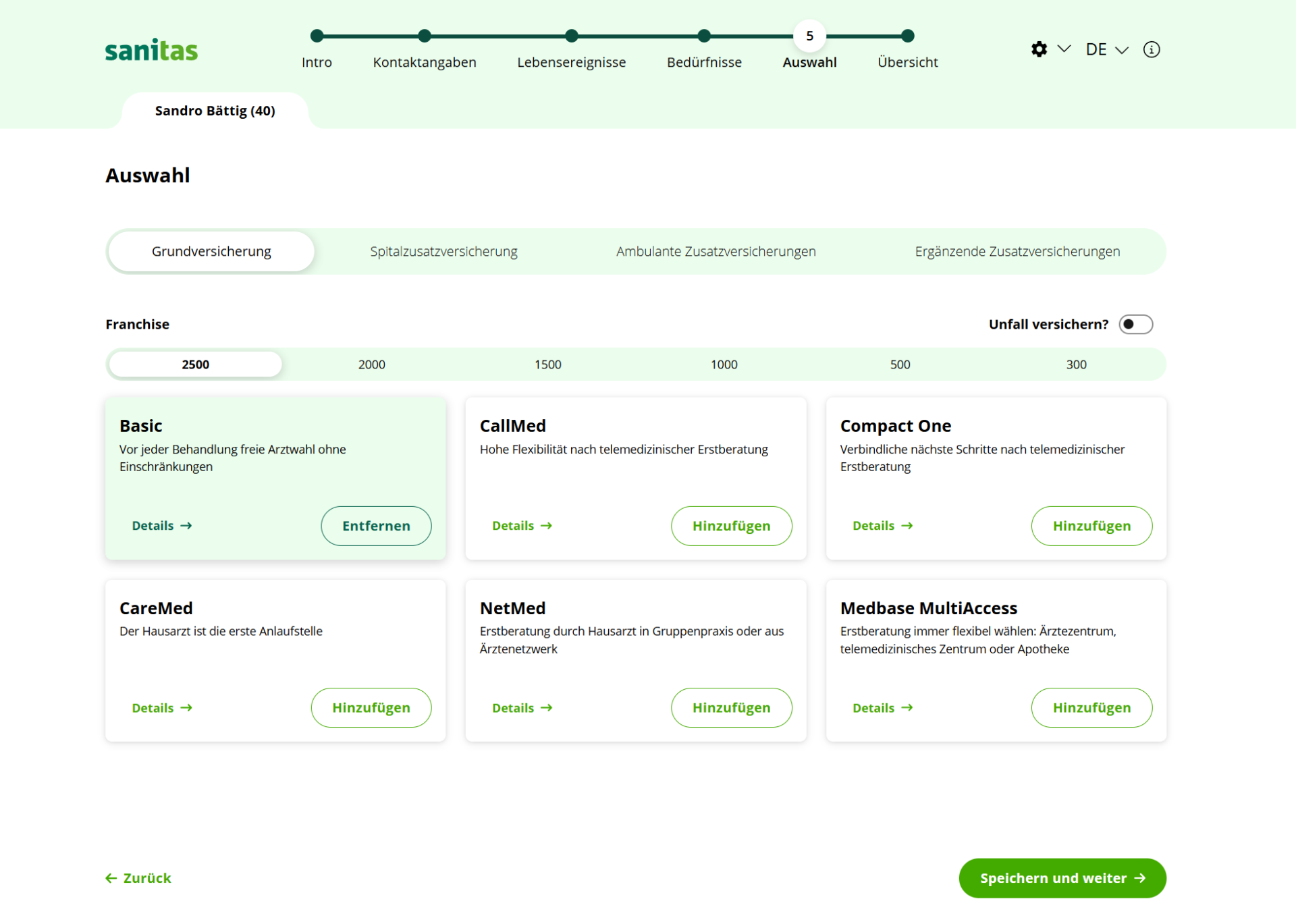Image resolution: width=1296 pixels, height=924 pixels.
Task: Click the Intro step dot
Action: tap(317, 36)
